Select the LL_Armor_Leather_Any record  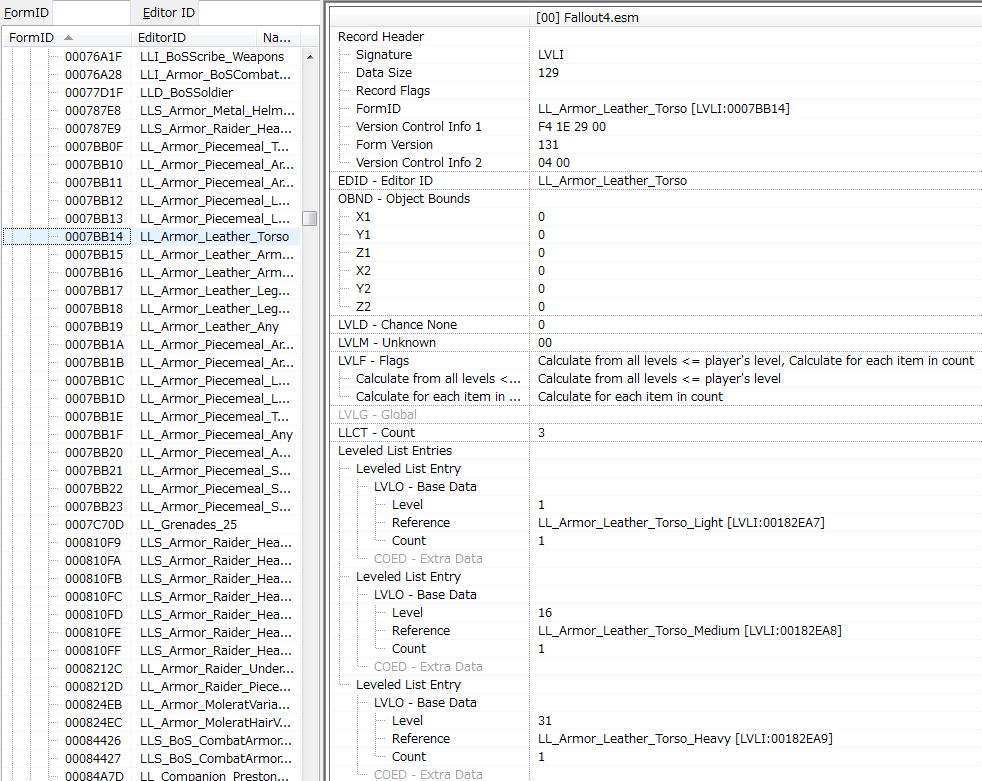(x=151, y=327)
